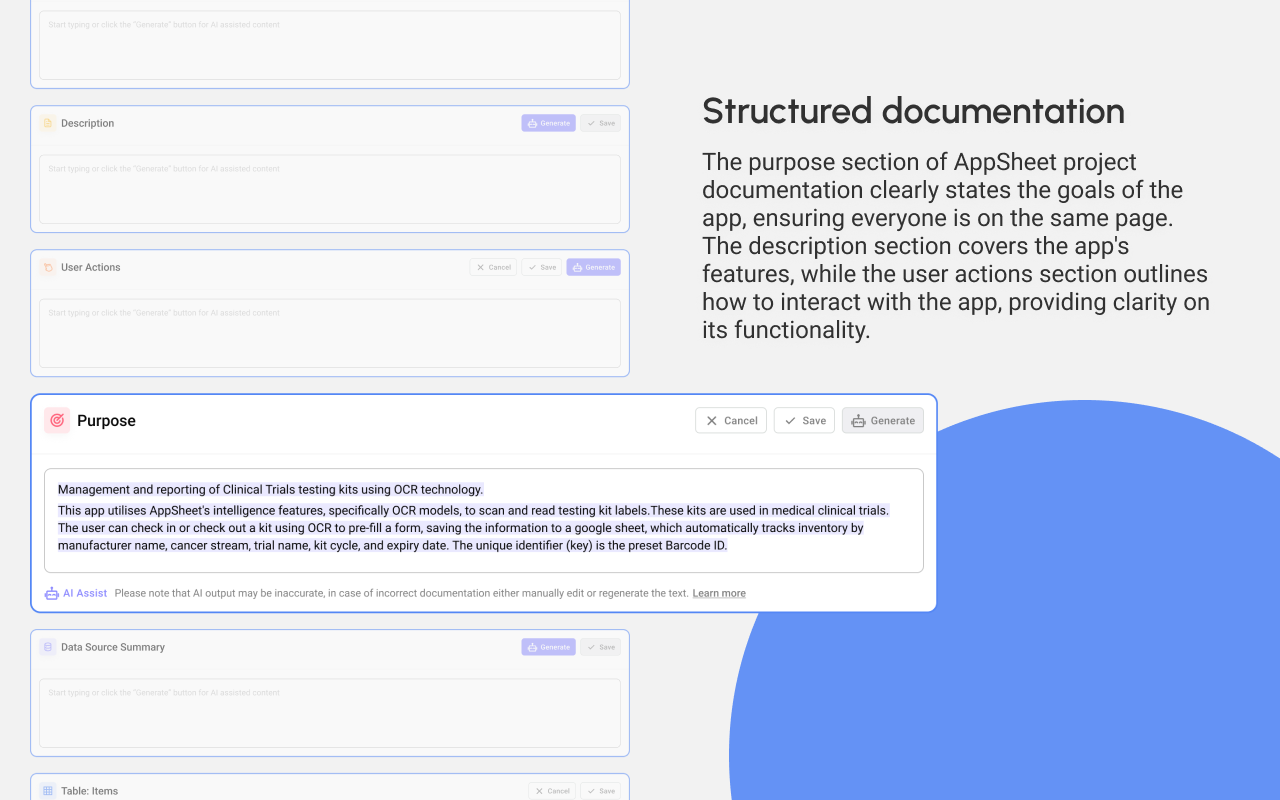Click the Data Source Summary database icon
This screenshot has width=1280, height=800.
click(x=48, y=647)
